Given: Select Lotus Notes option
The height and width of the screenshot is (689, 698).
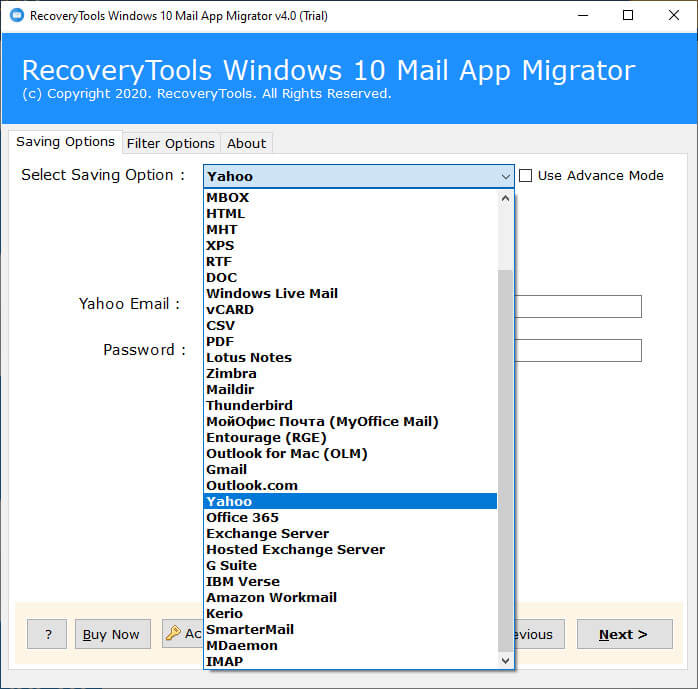Looking at the screenshot, I should pyautogui.click(x=350, y=358).
